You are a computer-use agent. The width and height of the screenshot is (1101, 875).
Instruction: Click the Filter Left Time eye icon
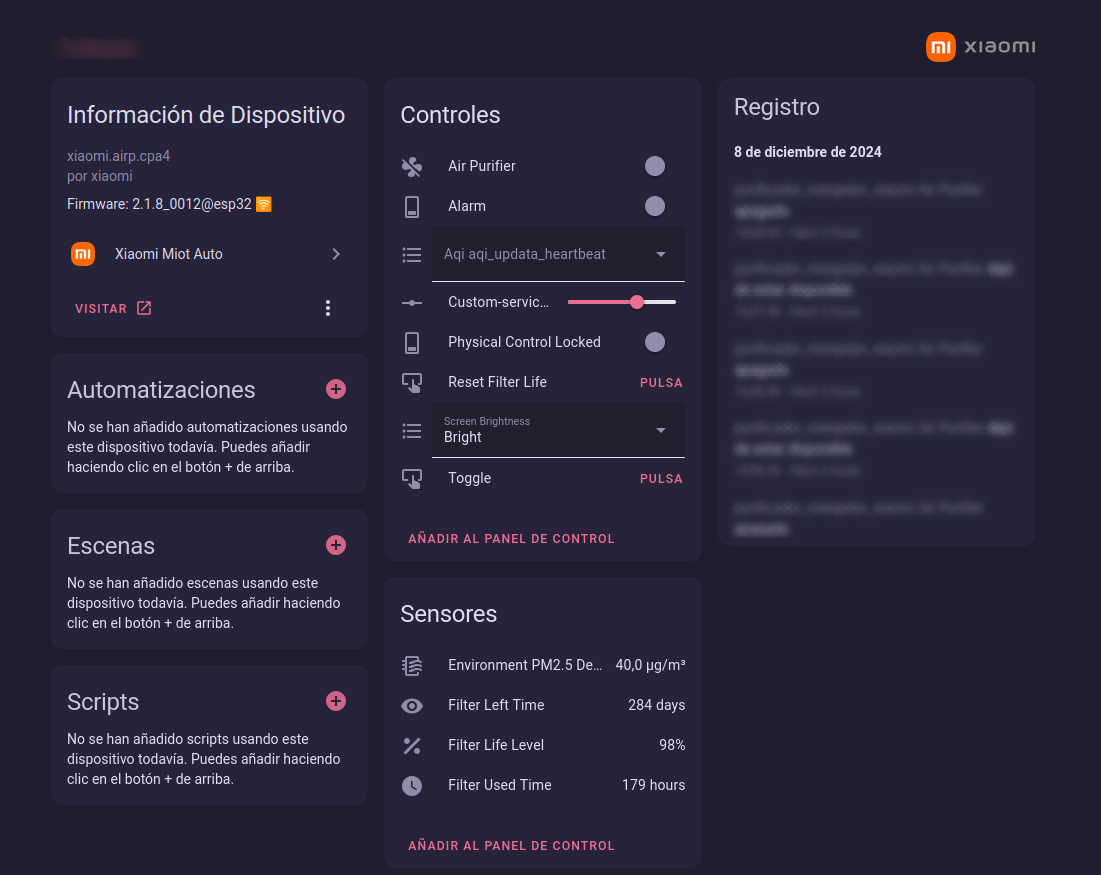click(412, 705)
